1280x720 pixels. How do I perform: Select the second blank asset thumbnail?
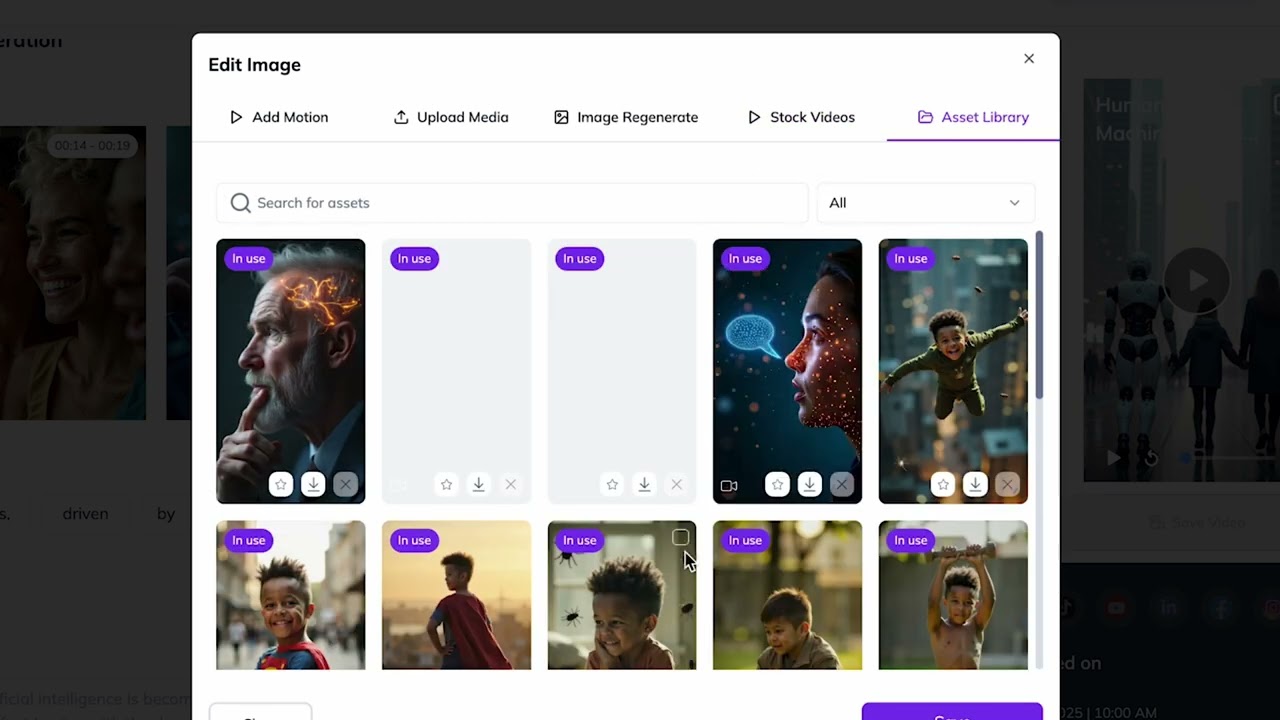[622, 371]
